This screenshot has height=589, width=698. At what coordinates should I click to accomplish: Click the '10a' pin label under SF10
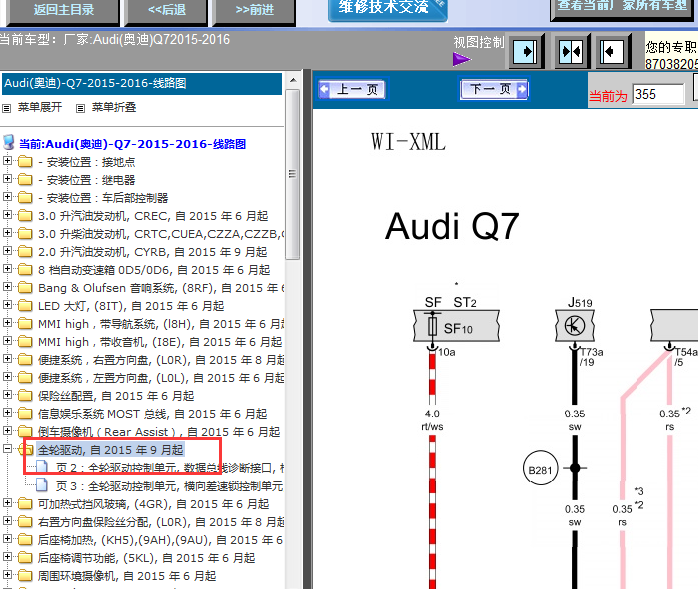(446, 352)
